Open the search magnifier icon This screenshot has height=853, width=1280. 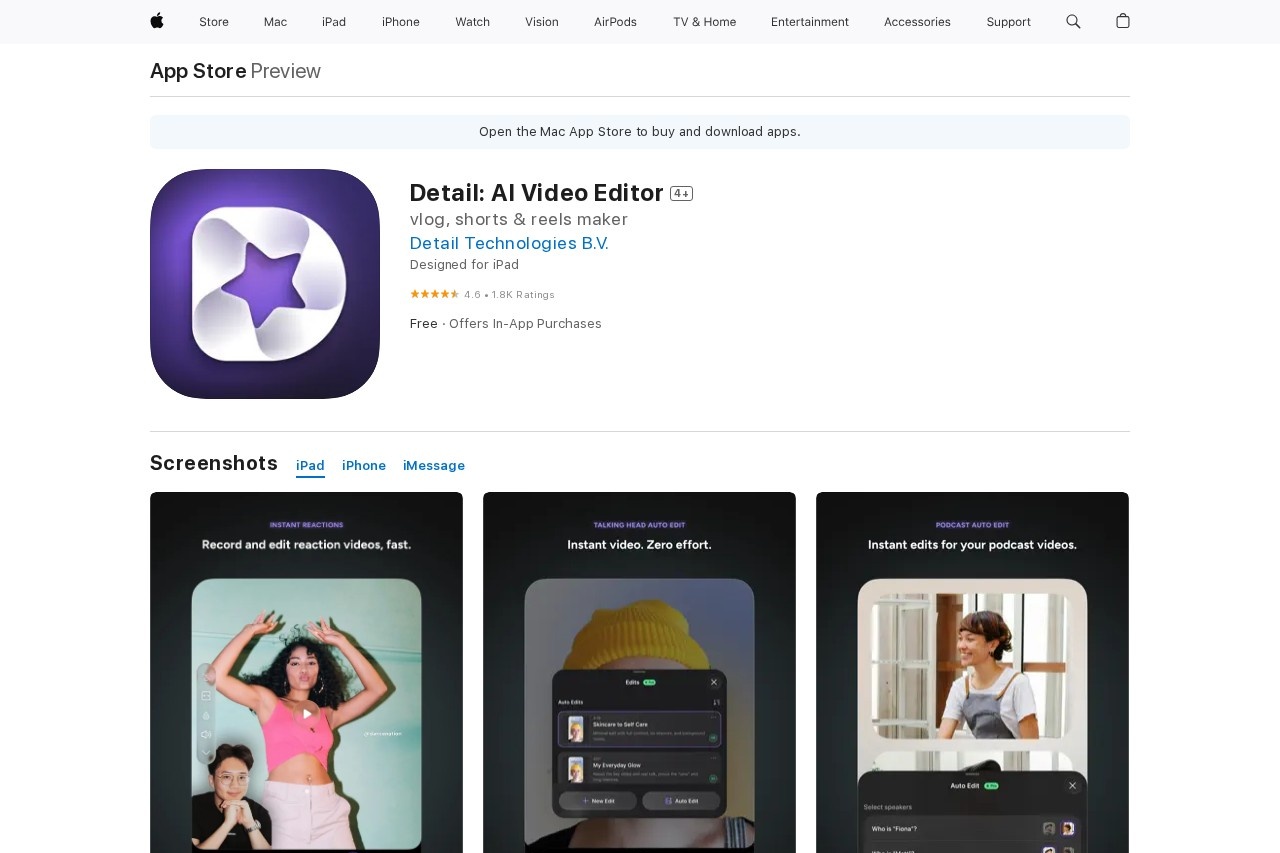click(x=1073, y=21)
